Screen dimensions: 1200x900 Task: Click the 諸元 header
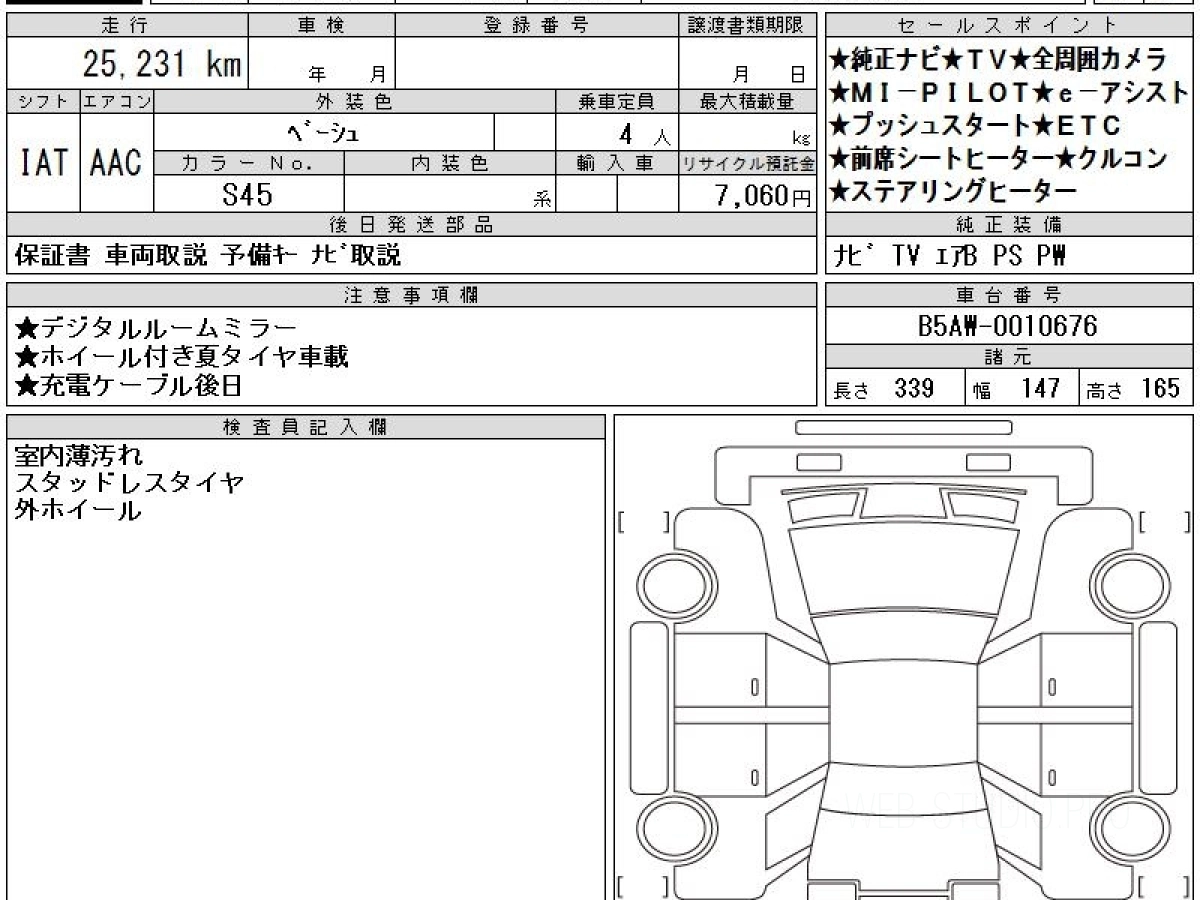coord(1010,357)
